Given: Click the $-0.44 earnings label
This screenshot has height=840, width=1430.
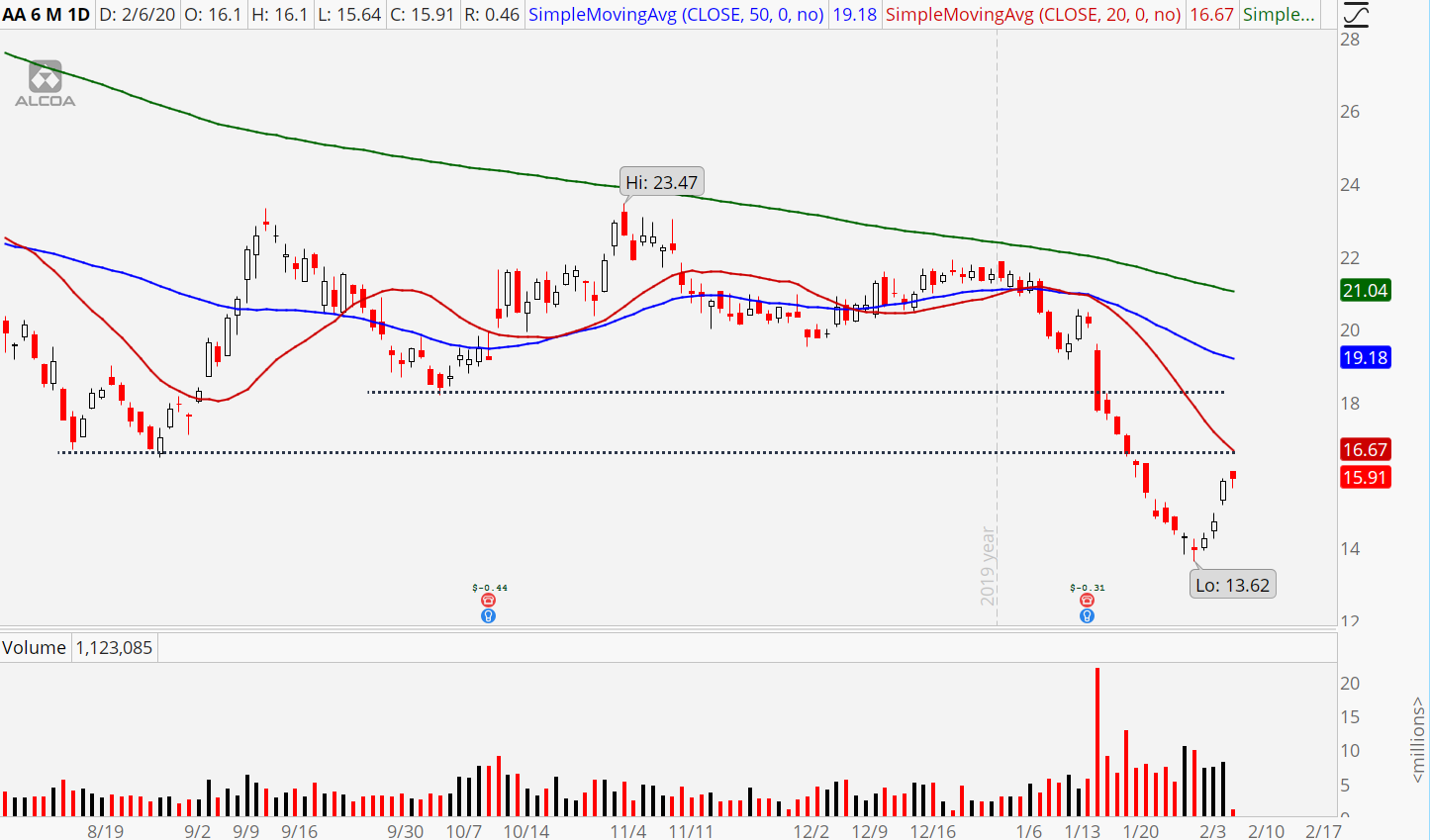Looking at the screenshot, I should click(489, 588).
